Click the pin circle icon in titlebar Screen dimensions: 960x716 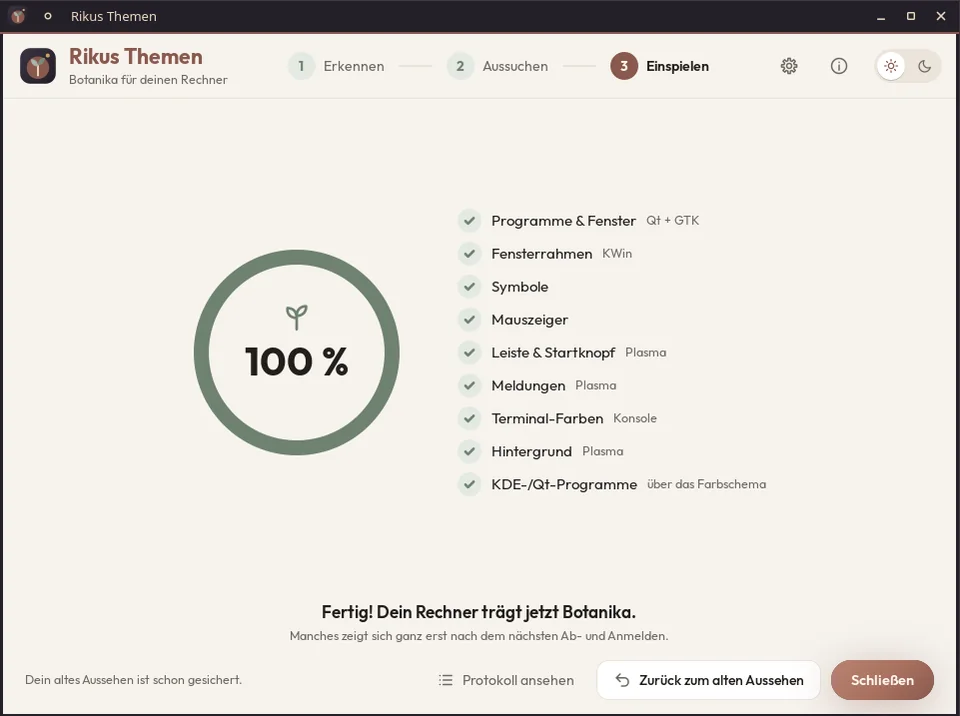tap(48, 16)
